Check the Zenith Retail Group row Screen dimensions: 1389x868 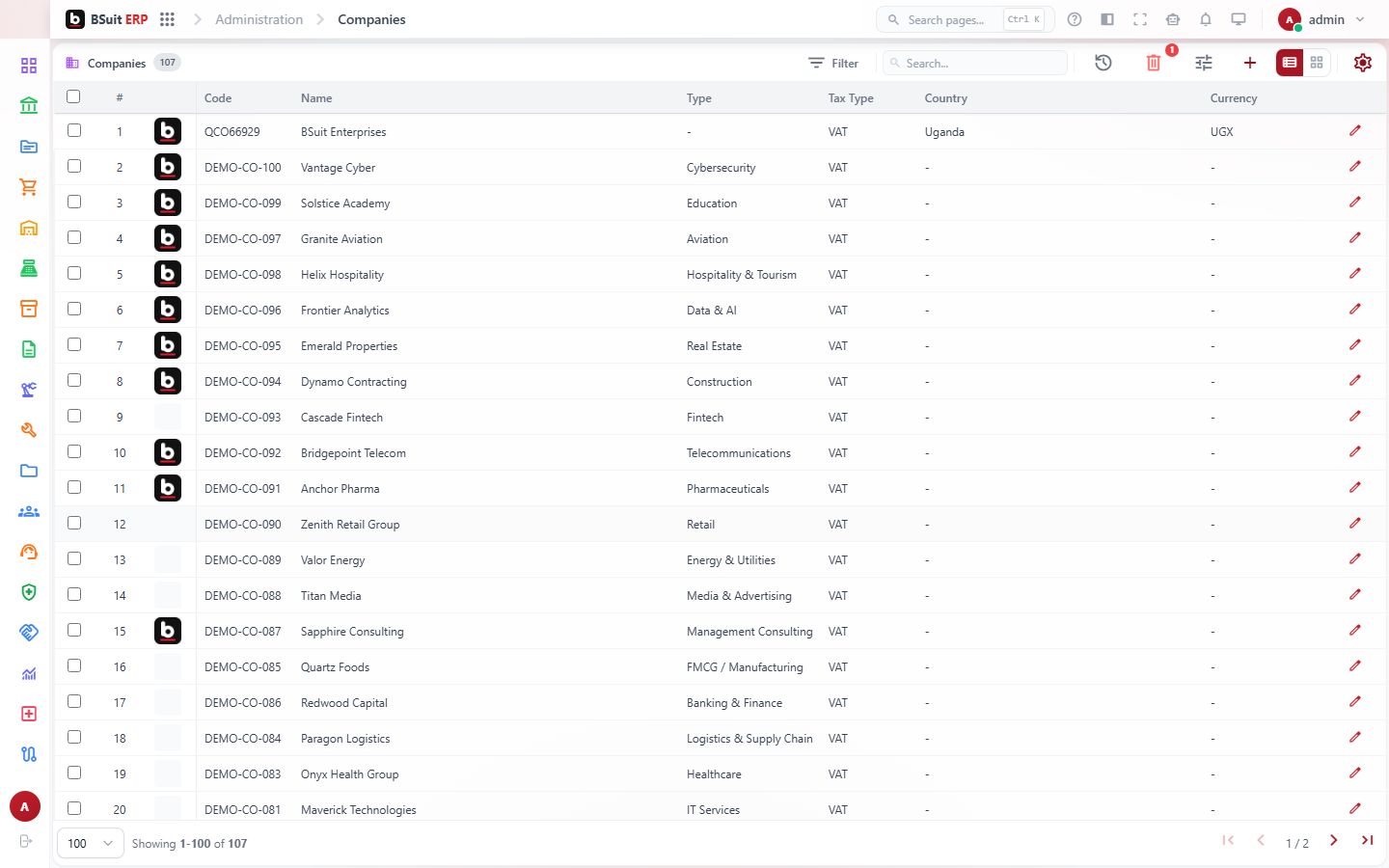point(74,523)
